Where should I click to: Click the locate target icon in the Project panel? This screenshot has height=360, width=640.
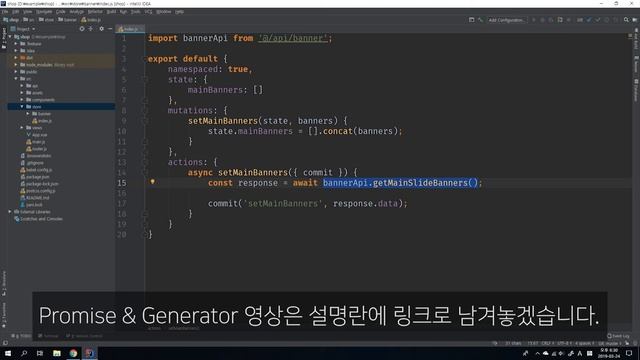coord(82,29)
